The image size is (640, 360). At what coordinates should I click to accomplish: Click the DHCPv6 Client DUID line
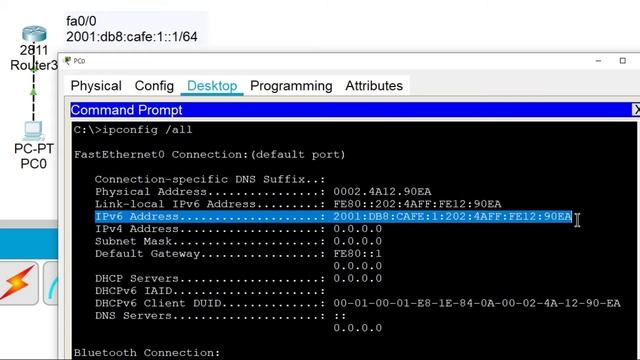pyautogui.click(x=358, y=303)
